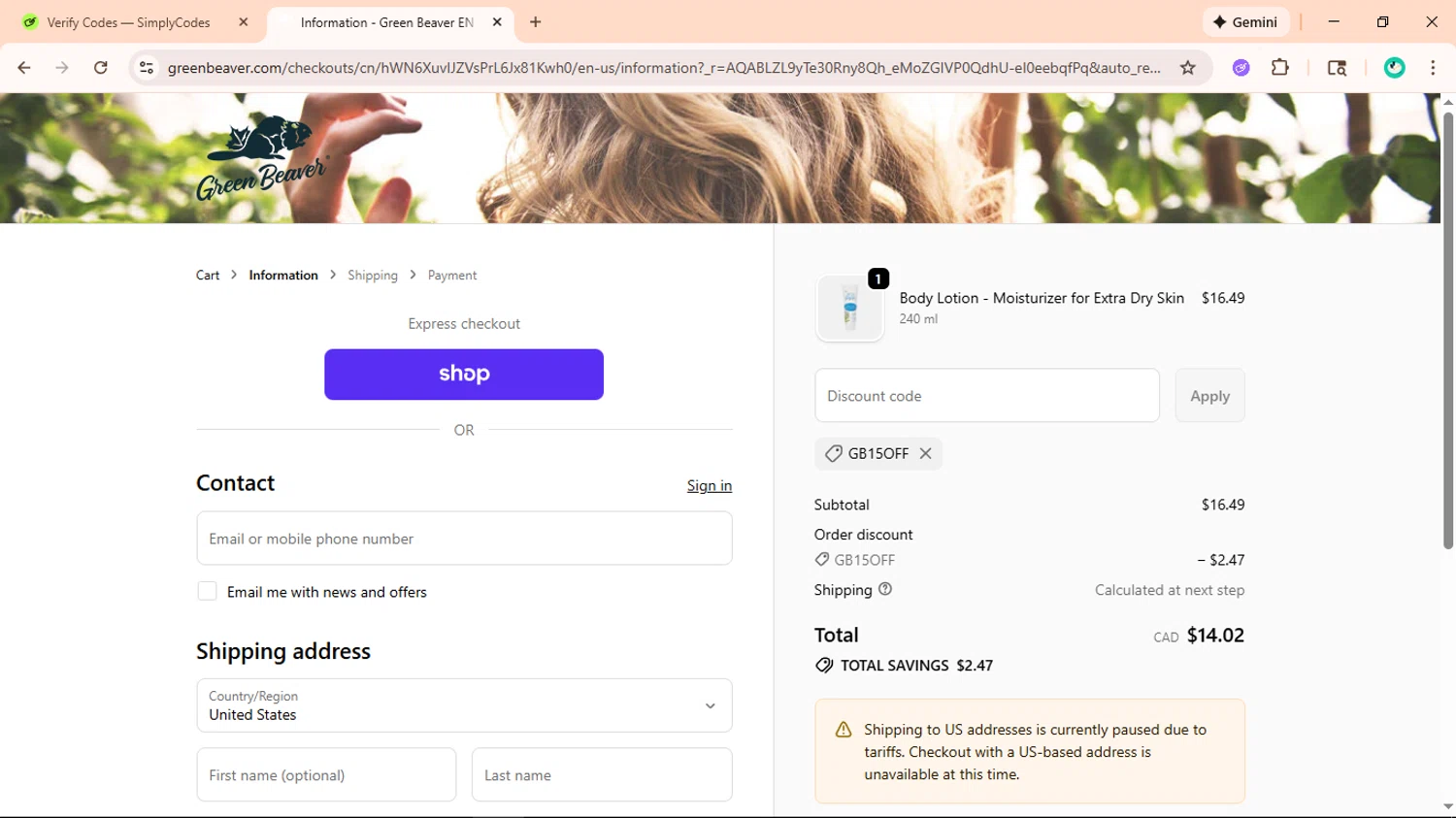Close the Information Green Beaver tab
Image resolution: width=1456 pixels, height=818 pixels.
click(x=497, y=22)
